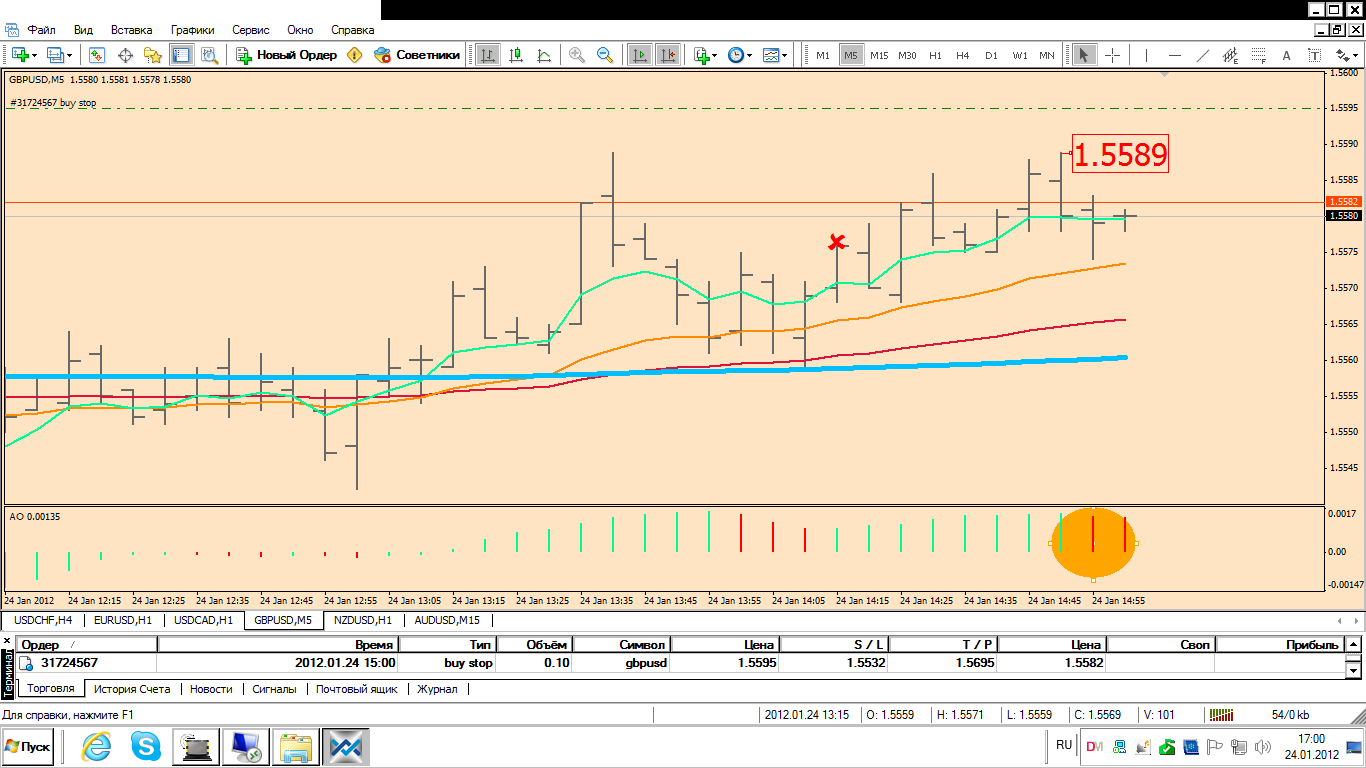Select the D1 timeframe button
This screenshot has width=1366, height=768.
coord(991,55)
